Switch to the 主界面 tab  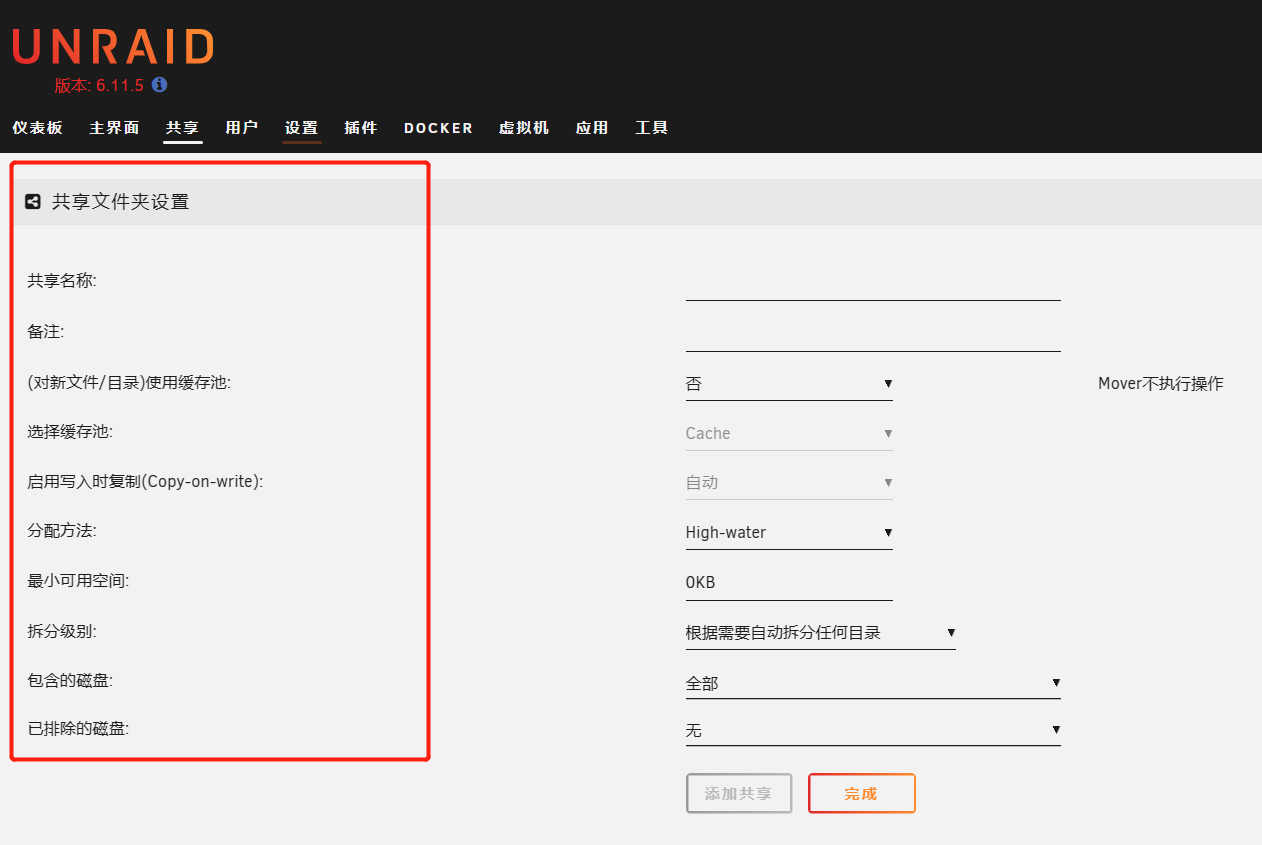[x=114, y=128]
